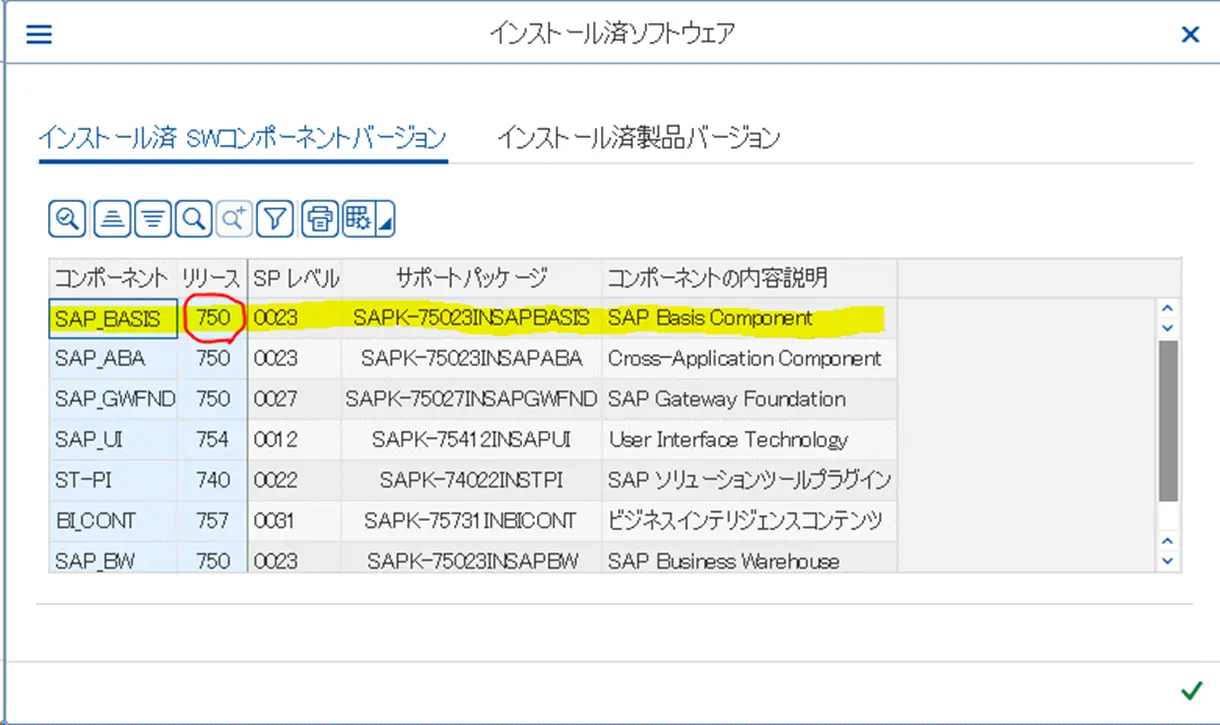Select the ST-PI component cell
Screen dimensions: 1220x725
coord(113,480)
